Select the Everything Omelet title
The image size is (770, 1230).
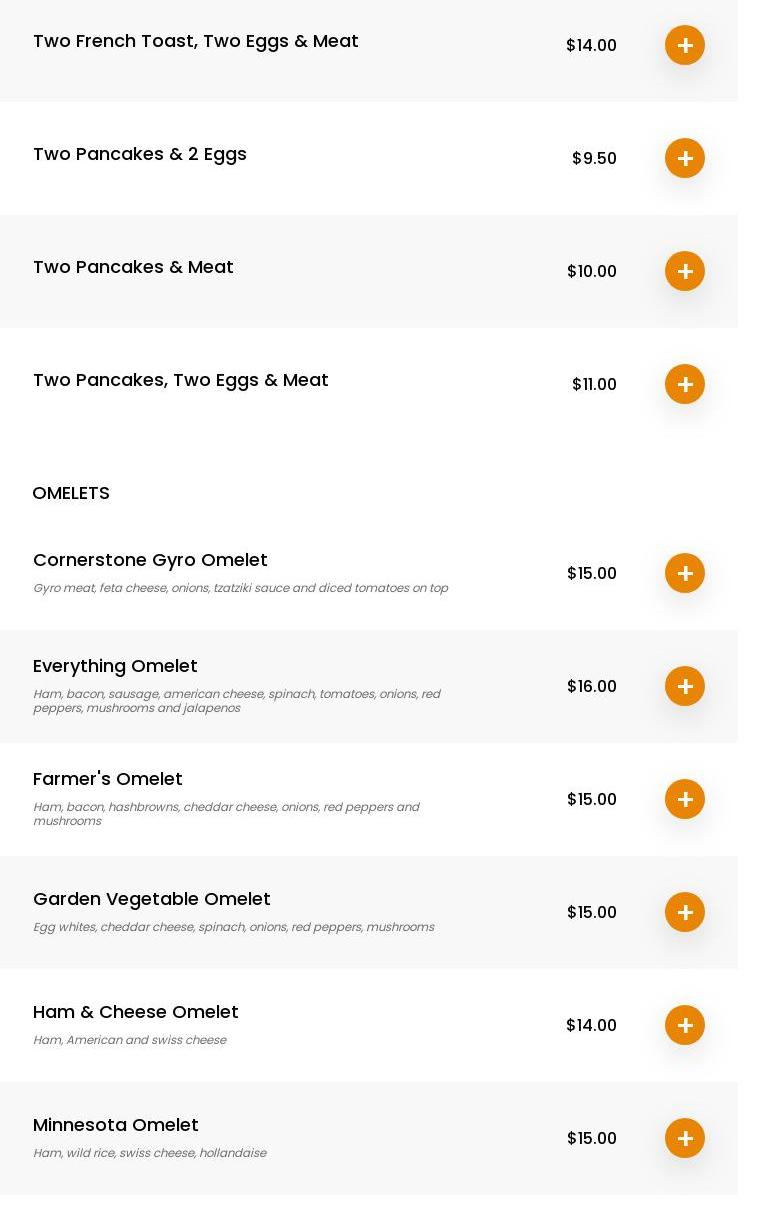[x=115, y=666]
